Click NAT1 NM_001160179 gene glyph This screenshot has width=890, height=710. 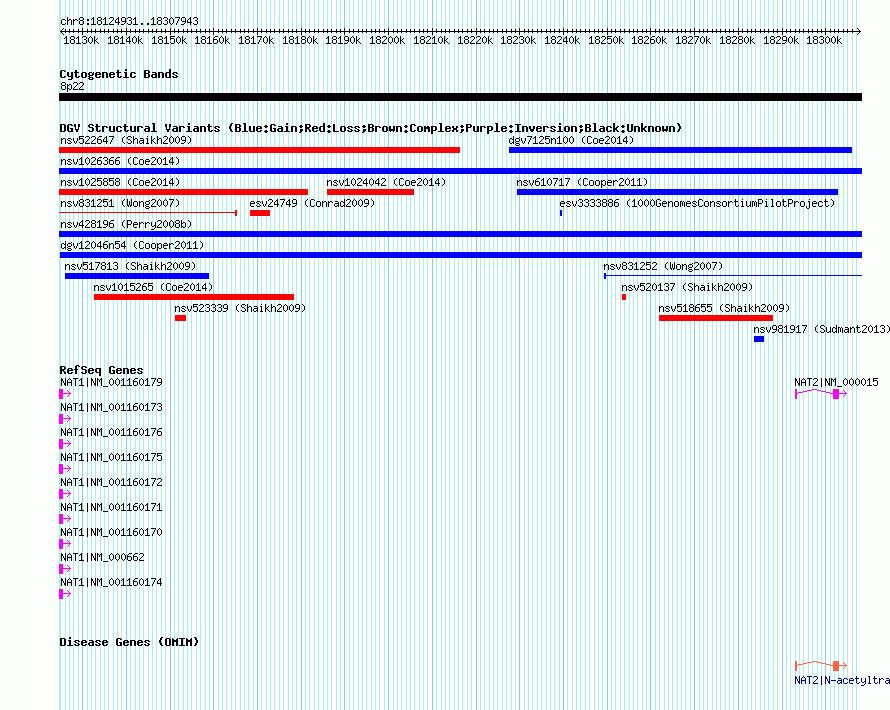tap(65, 394)
